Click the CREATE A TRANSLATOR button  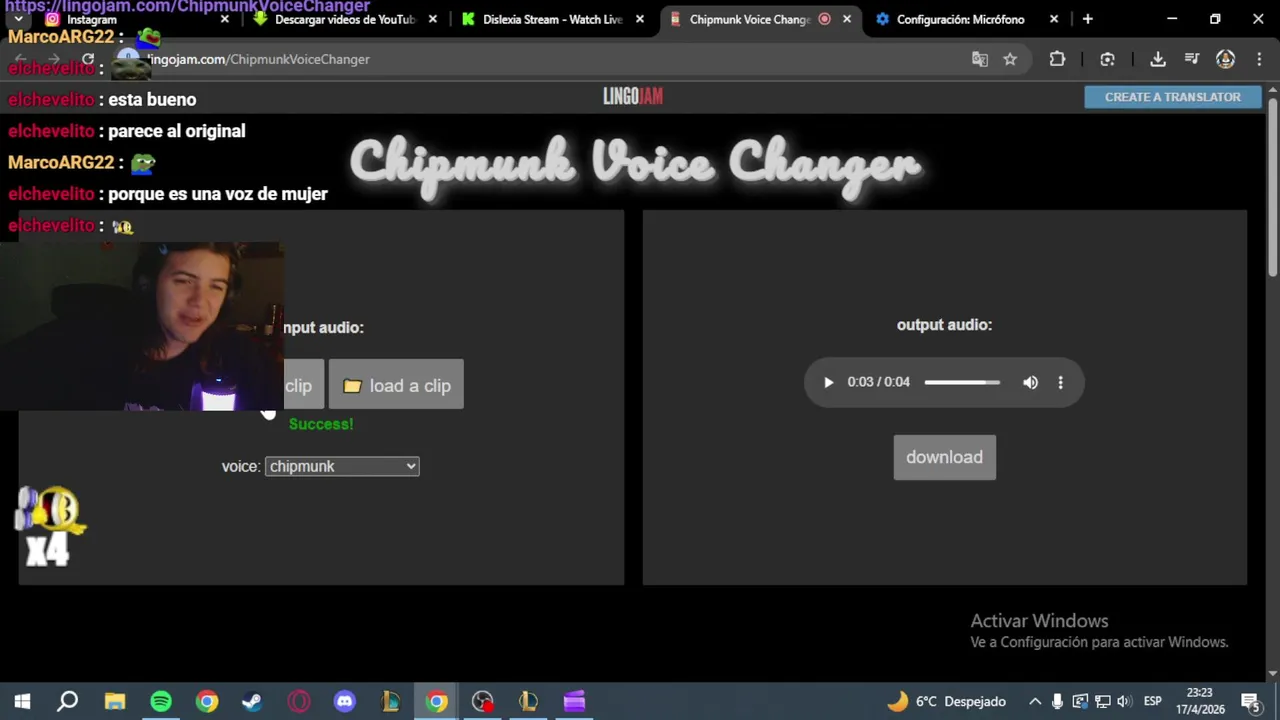point(1172,97)
